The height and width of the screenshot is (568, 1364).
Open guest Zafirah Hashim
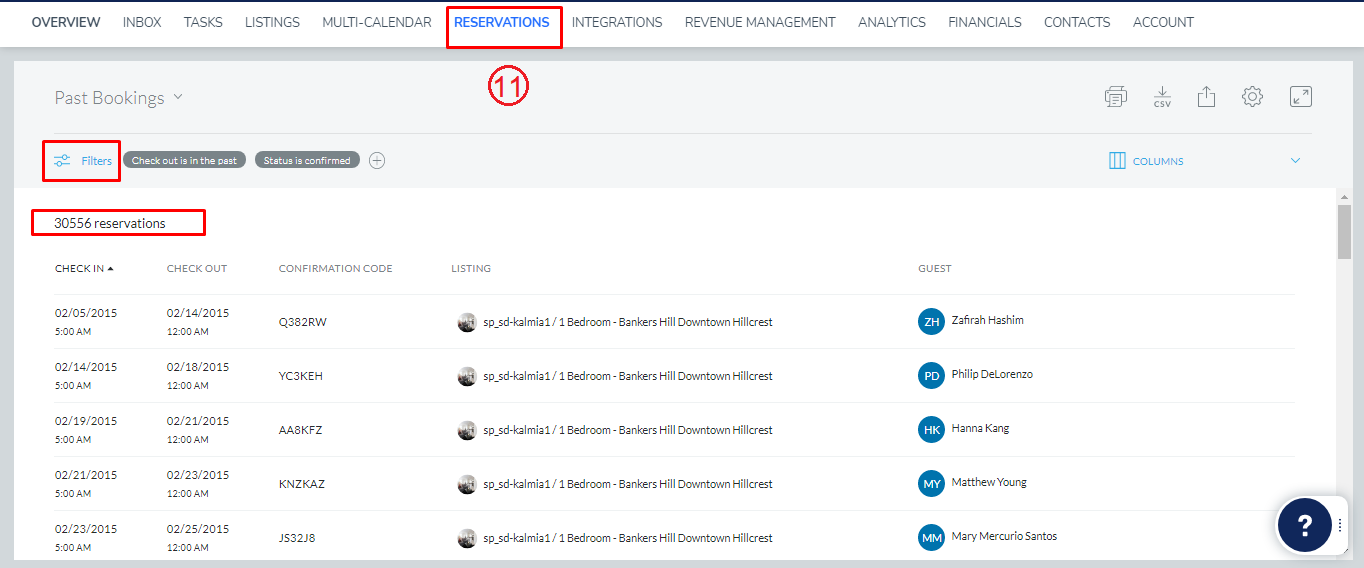(987, 321)
